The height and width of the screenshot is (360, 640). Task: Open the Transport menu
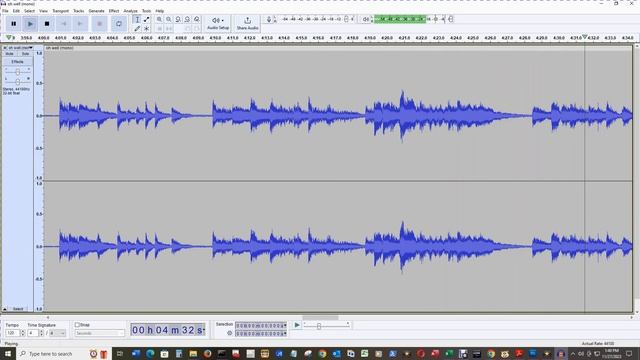(60, 11)
